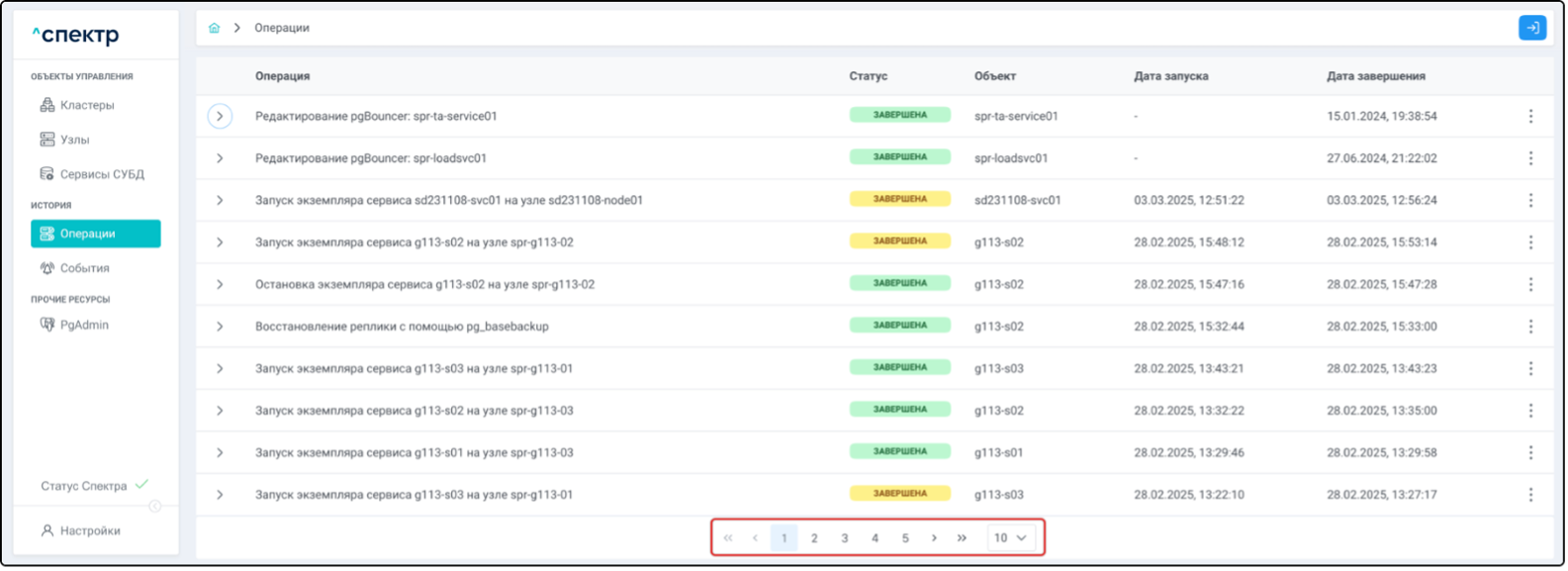Select the Операции sidebar item

click(96, 234)
